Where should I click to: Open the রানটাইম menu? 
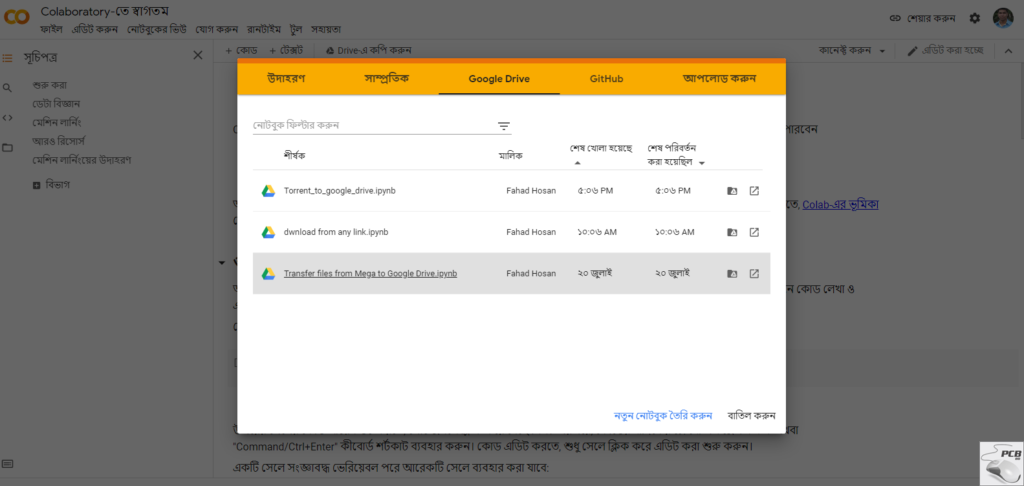click(x=264, y=29)
